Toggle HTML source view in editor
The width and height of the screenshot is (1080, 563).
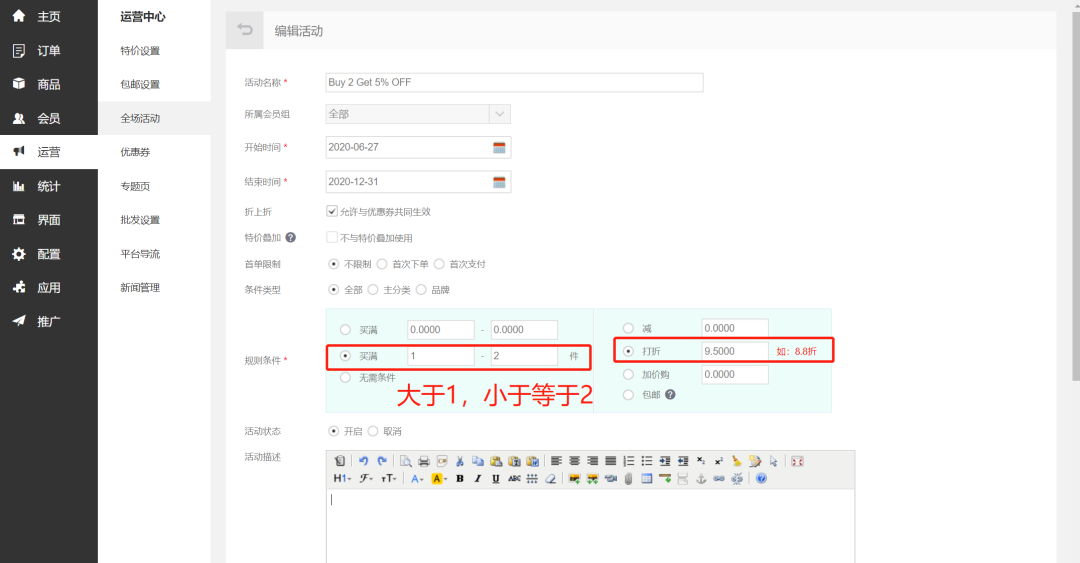tap(340, 461)
